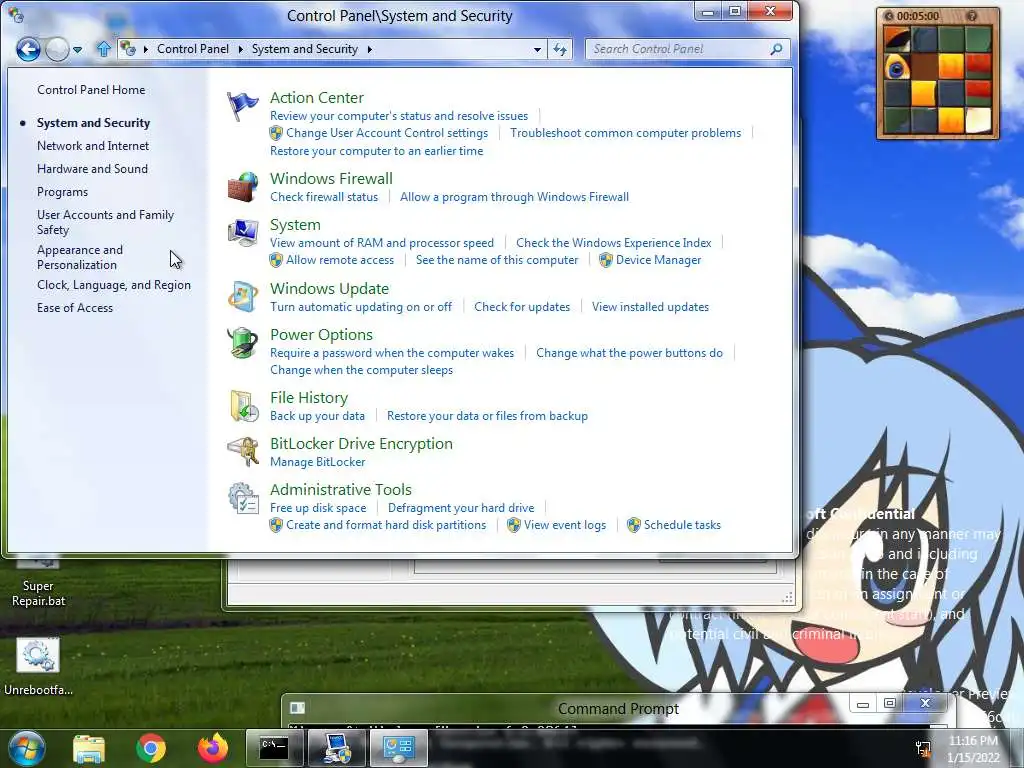
Task: Click Allow remote access link
Action: coord(340,260)
